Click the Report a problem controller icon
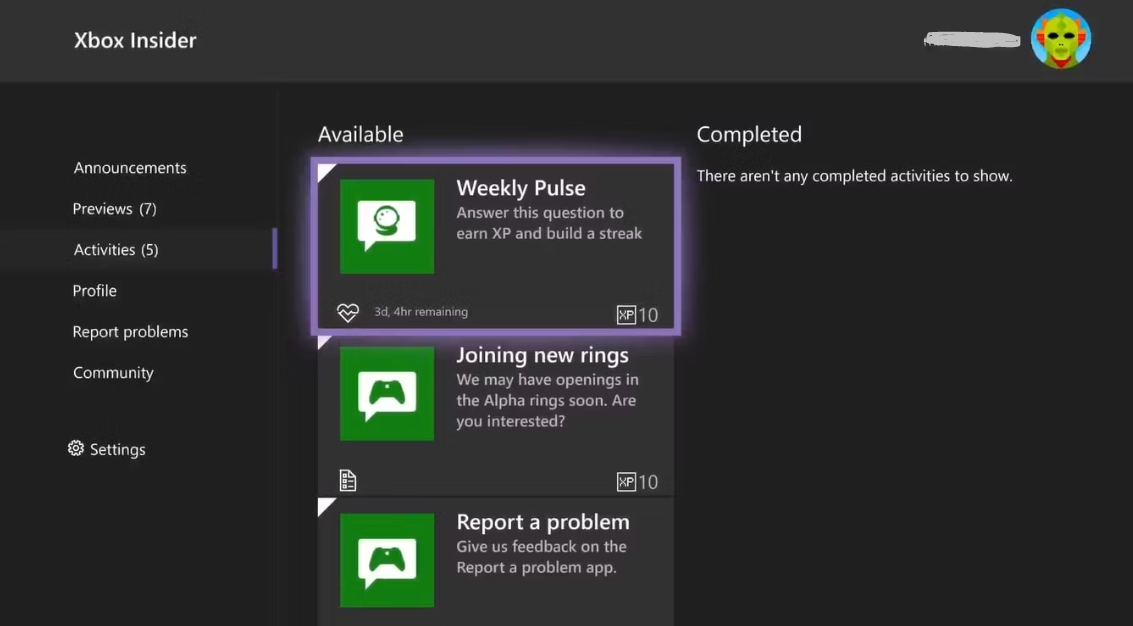The image size is (1133, 626). [387, 560]
